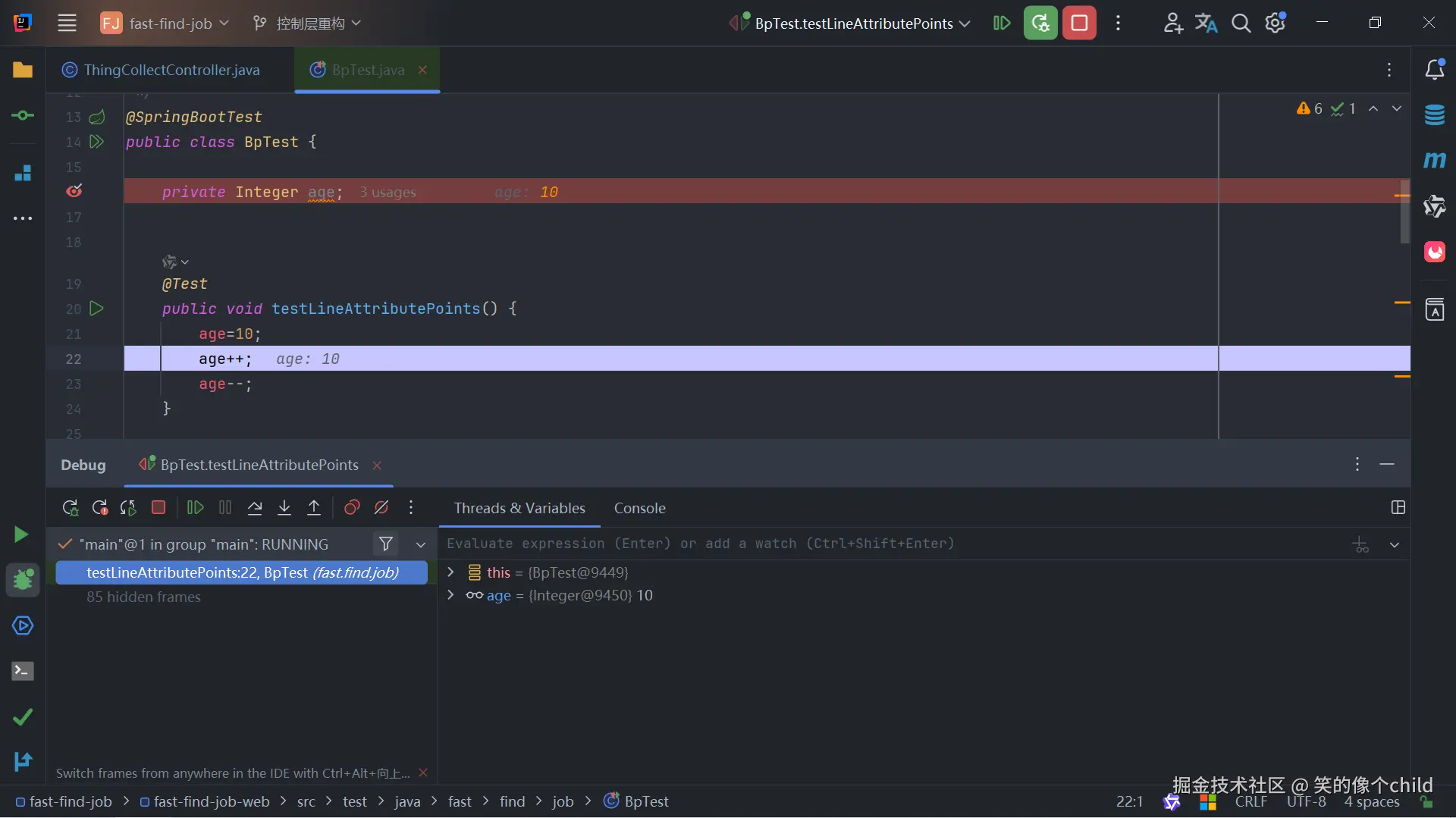Open the Git branch dropdown 控制层重构

coord(307,23)
